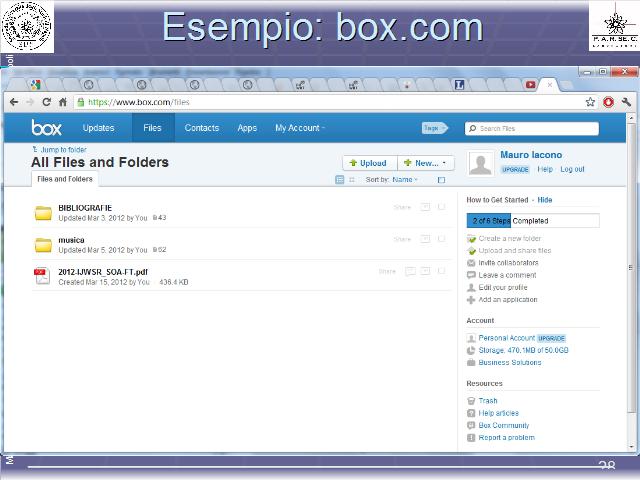Viewport: 640px width, 480px height.
Task: Open the Trash link
Action: tap(488, 401)
